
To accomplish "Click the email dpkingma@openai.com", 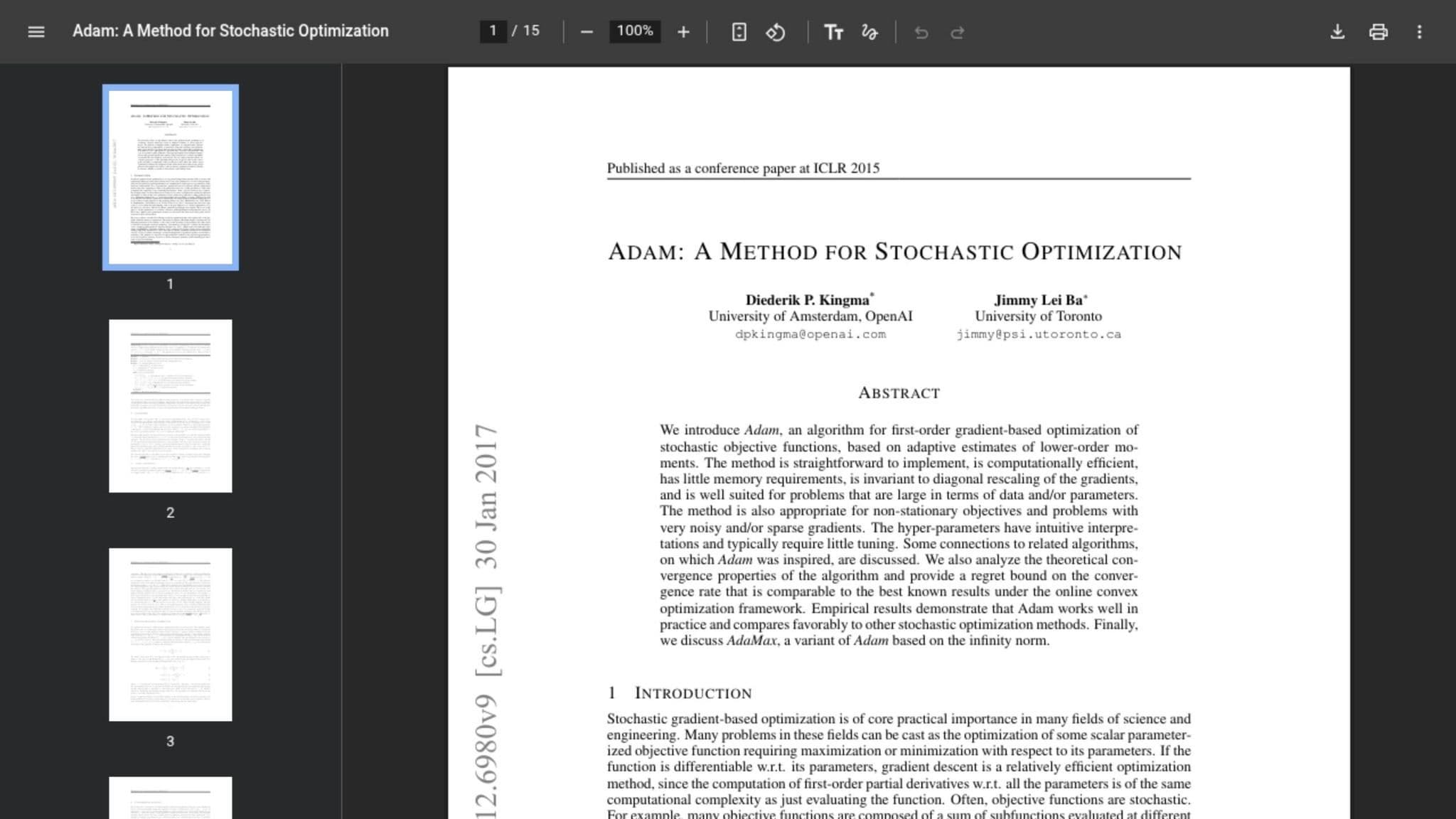I will click(810, 334).
